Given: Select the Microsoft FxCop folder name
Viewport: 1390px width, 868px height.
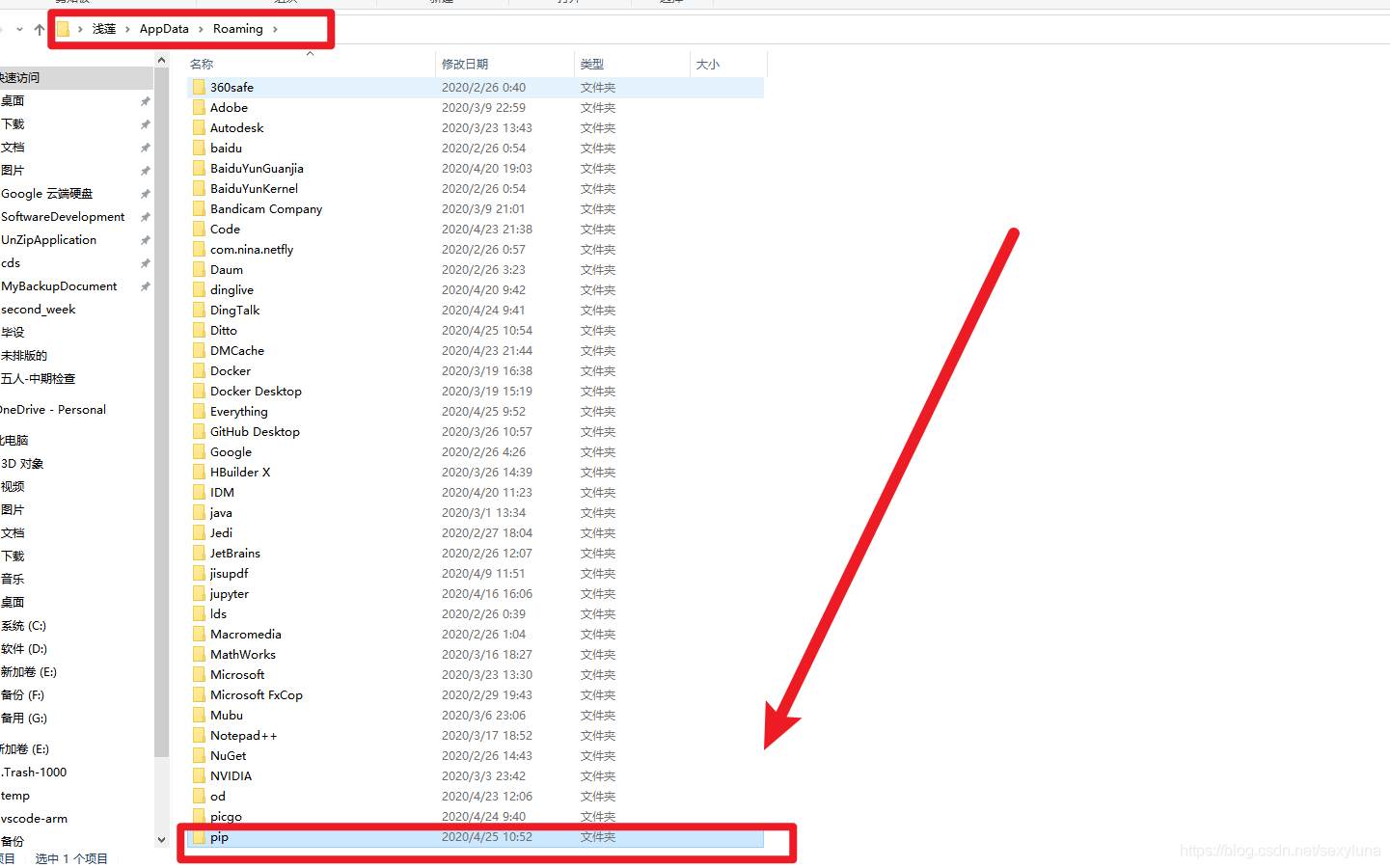Looking at the screenshot, I should click(257, 695).
